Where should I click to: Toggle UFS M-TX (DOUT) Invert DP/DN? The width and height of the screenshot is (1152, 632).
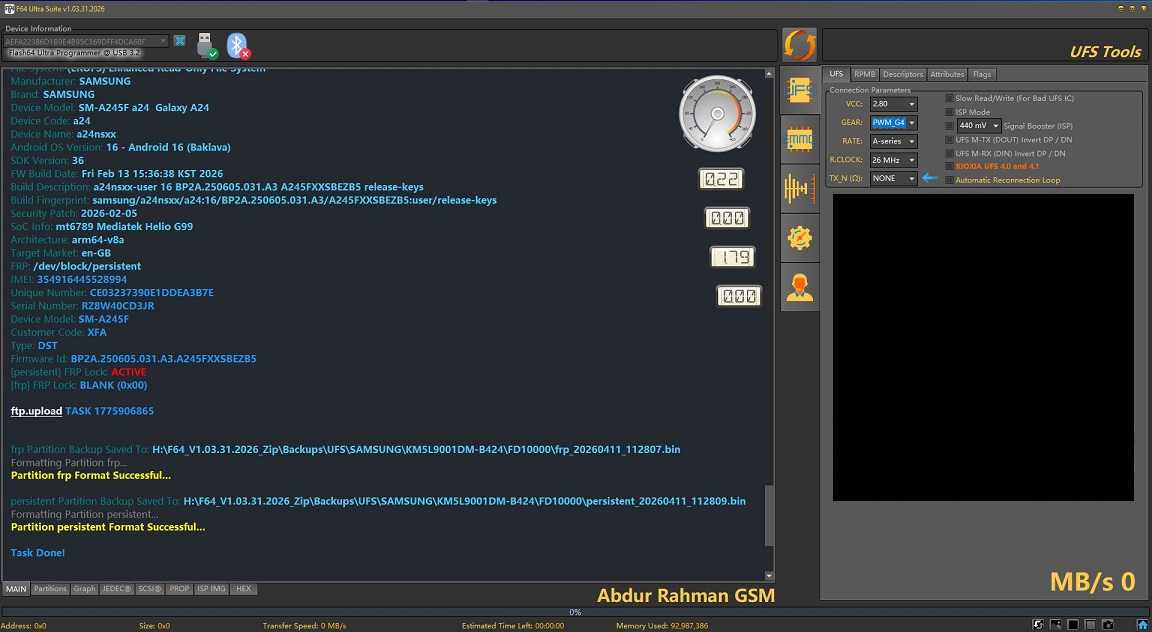[949, 140]
